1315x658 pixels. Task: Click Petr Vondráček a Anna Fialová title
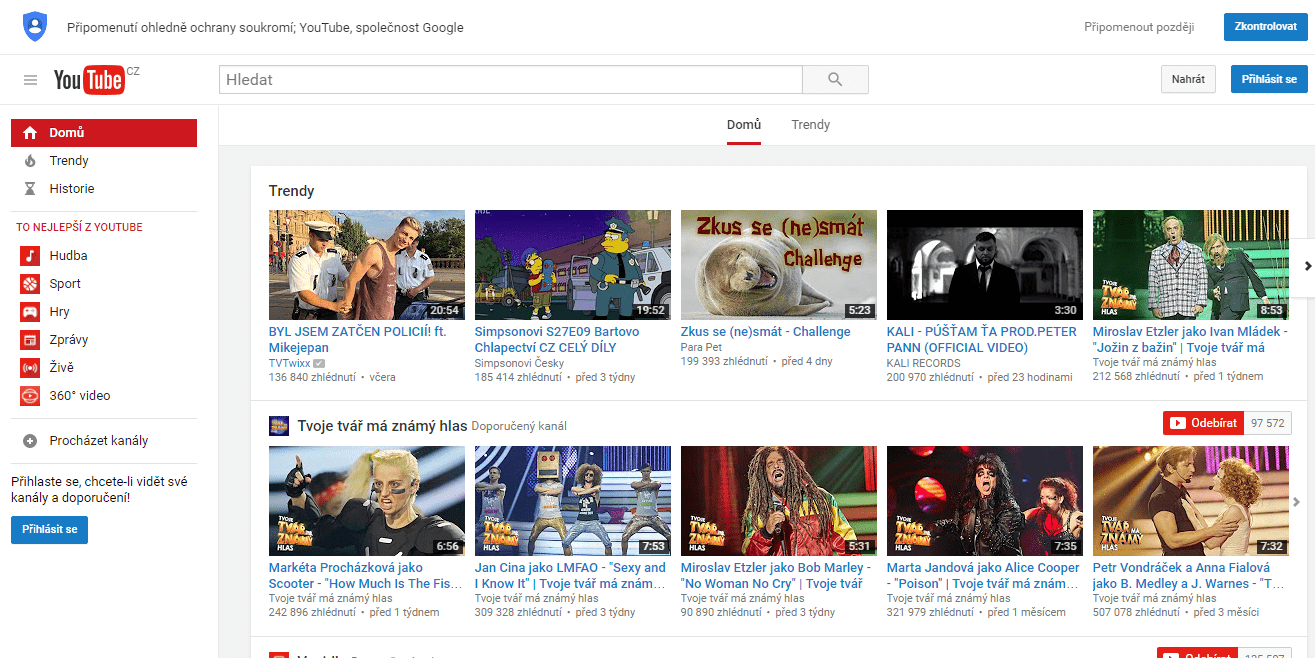click(1189, 576)
